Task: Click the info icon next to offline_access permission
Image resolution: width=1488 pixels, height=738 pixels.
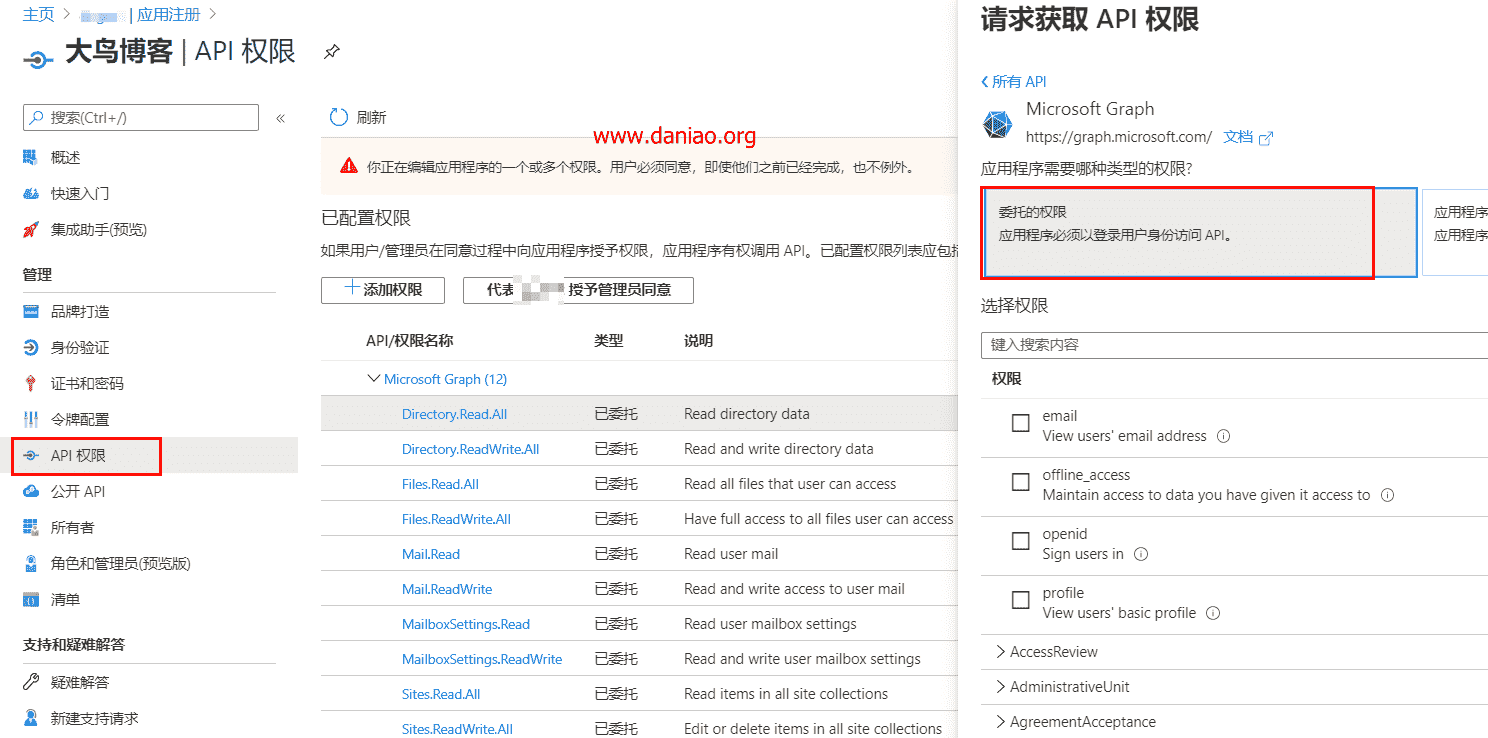Action: (1387, 495)
